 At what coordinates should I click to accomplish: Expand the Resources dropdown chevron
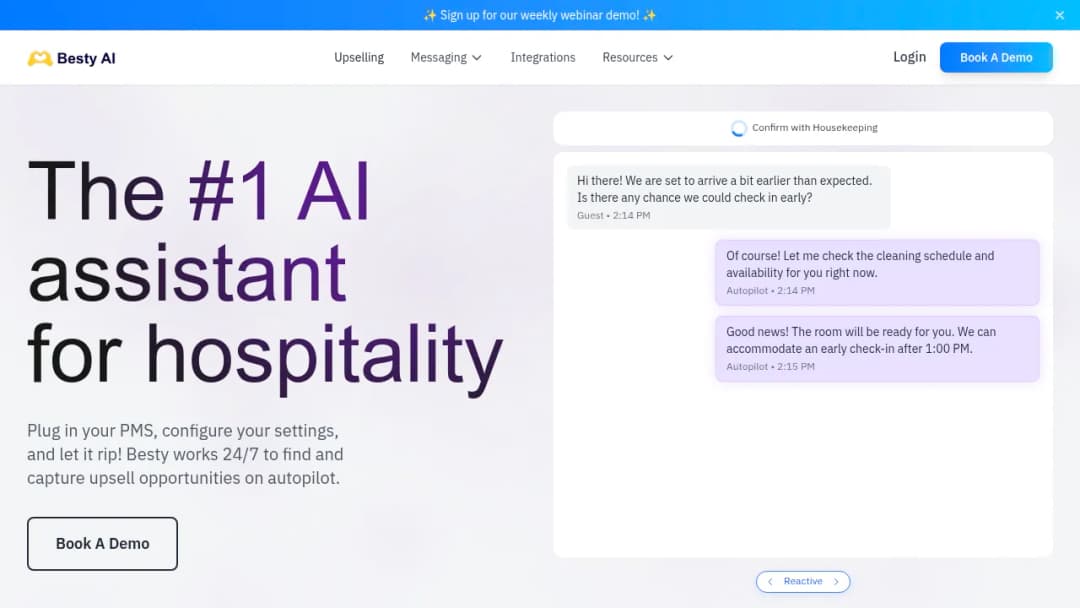tap(668, 58)
